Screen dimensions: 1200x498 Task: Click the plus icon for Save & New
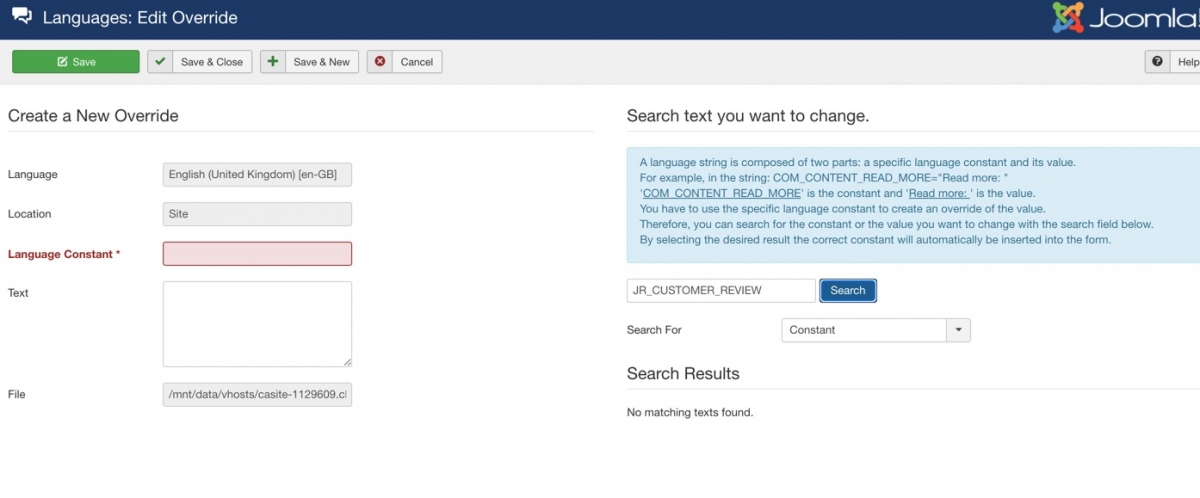click(x=273, y=62)
